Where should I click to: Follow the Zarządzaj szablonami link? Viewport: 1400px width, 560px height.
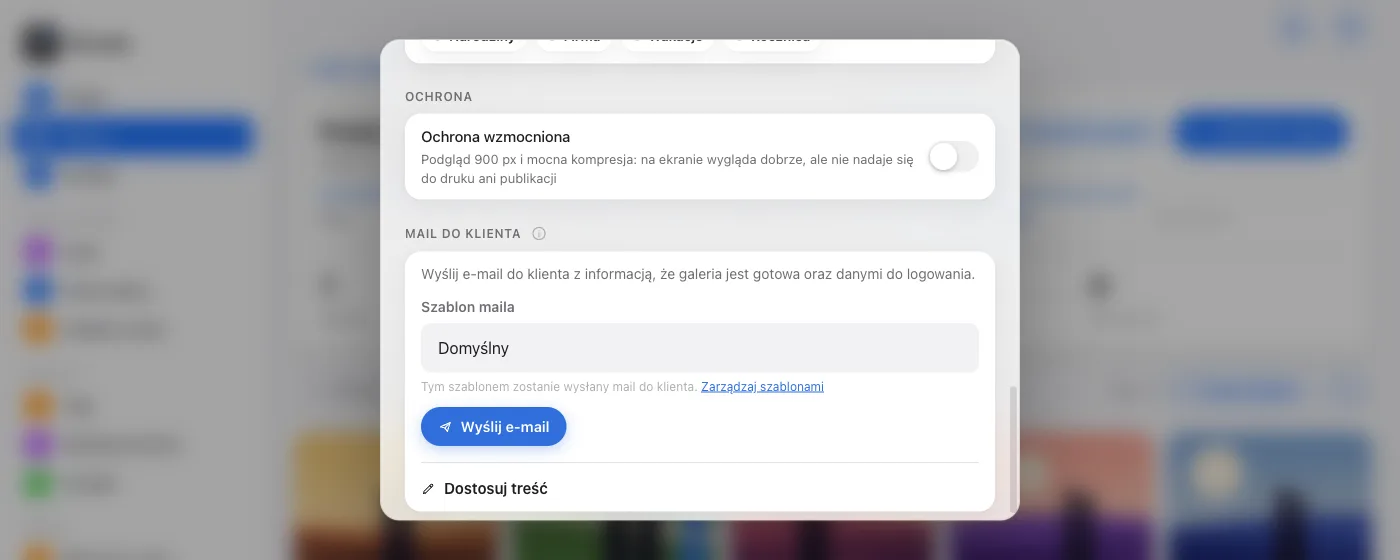pos(762,387)
